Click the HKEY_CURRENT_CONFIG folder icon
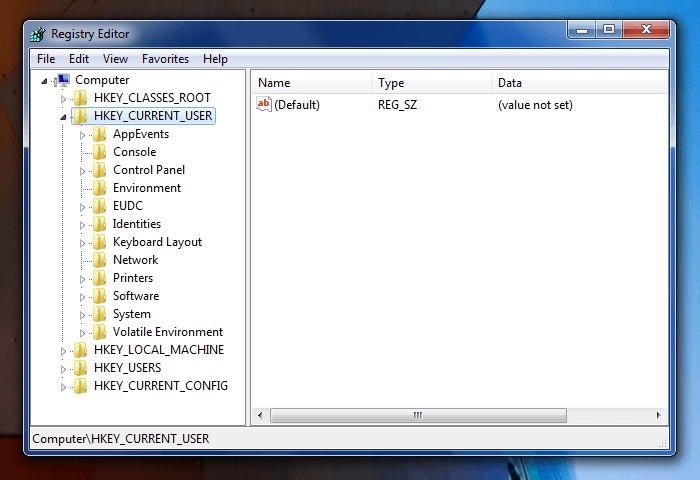Image resolution: width=700 pixels, height=480 pixels. point(80,386)
